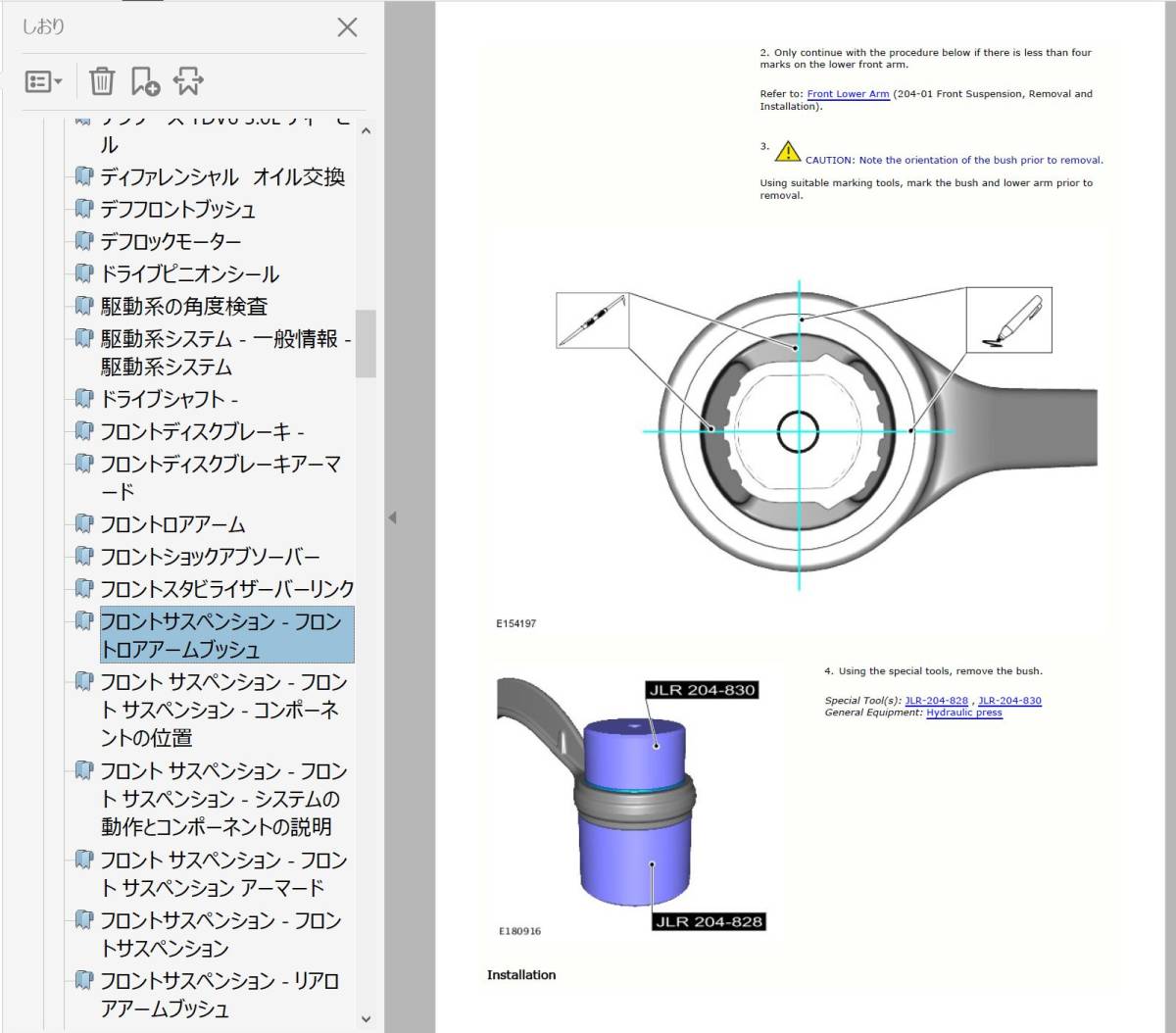Open the Front Lower Arm link
Viewport: 1176px width, 1033px height.
coord(849,93)
